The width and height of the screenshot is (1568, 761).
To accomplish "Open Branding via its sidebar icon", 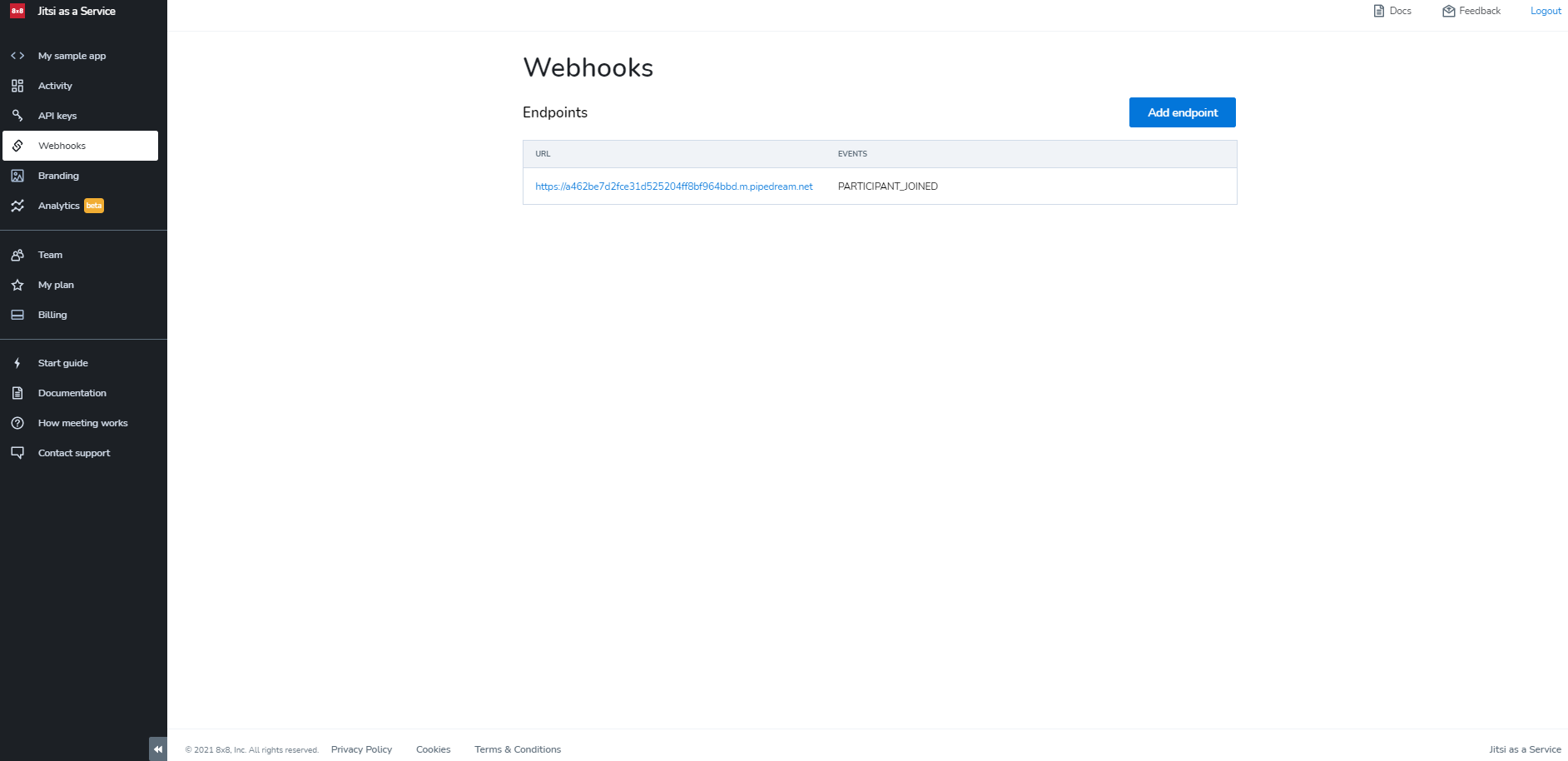I will tap(17, 175).
